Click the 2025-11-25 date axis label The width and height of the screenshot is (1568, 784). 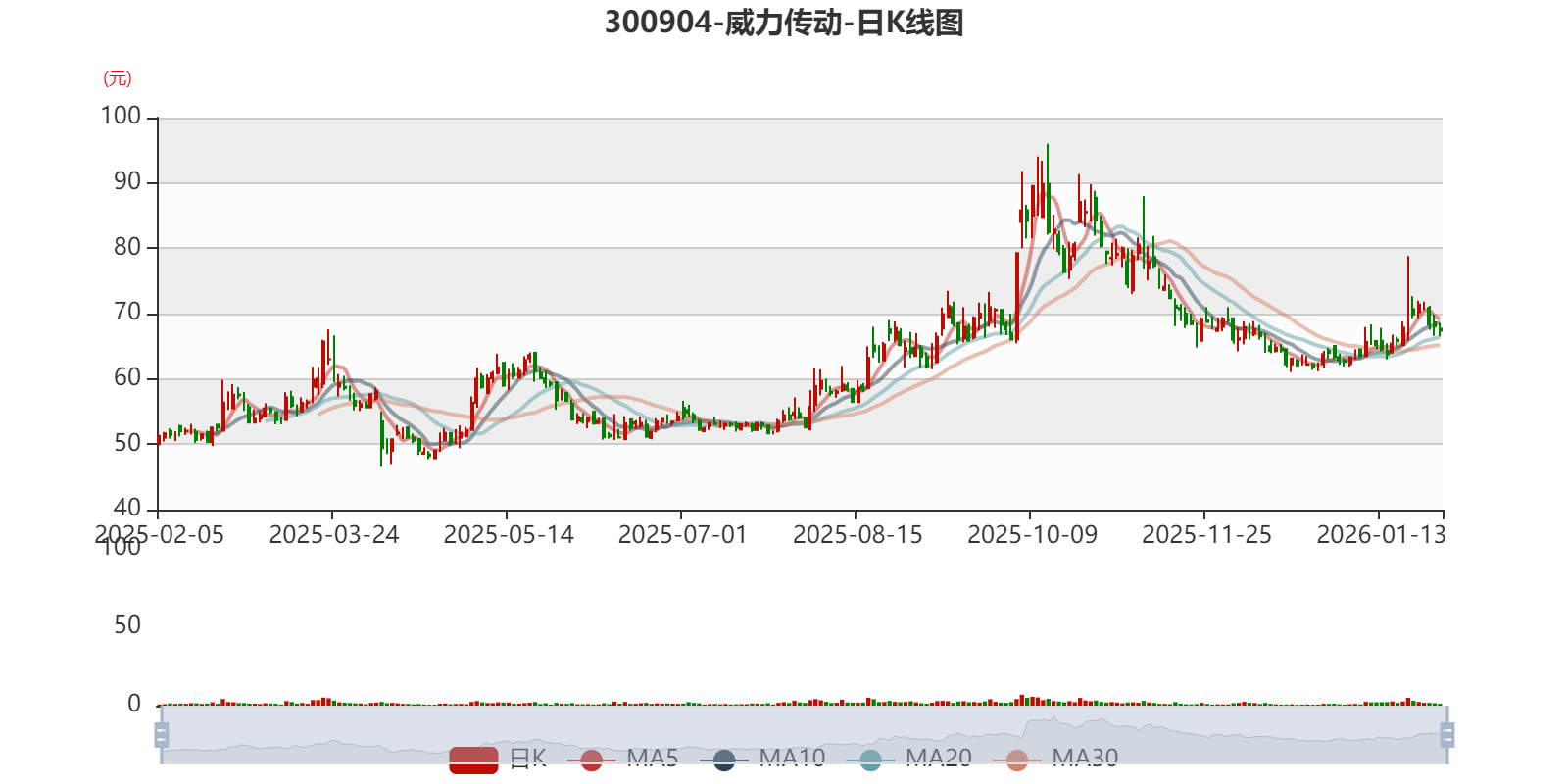pos(1206,535)
